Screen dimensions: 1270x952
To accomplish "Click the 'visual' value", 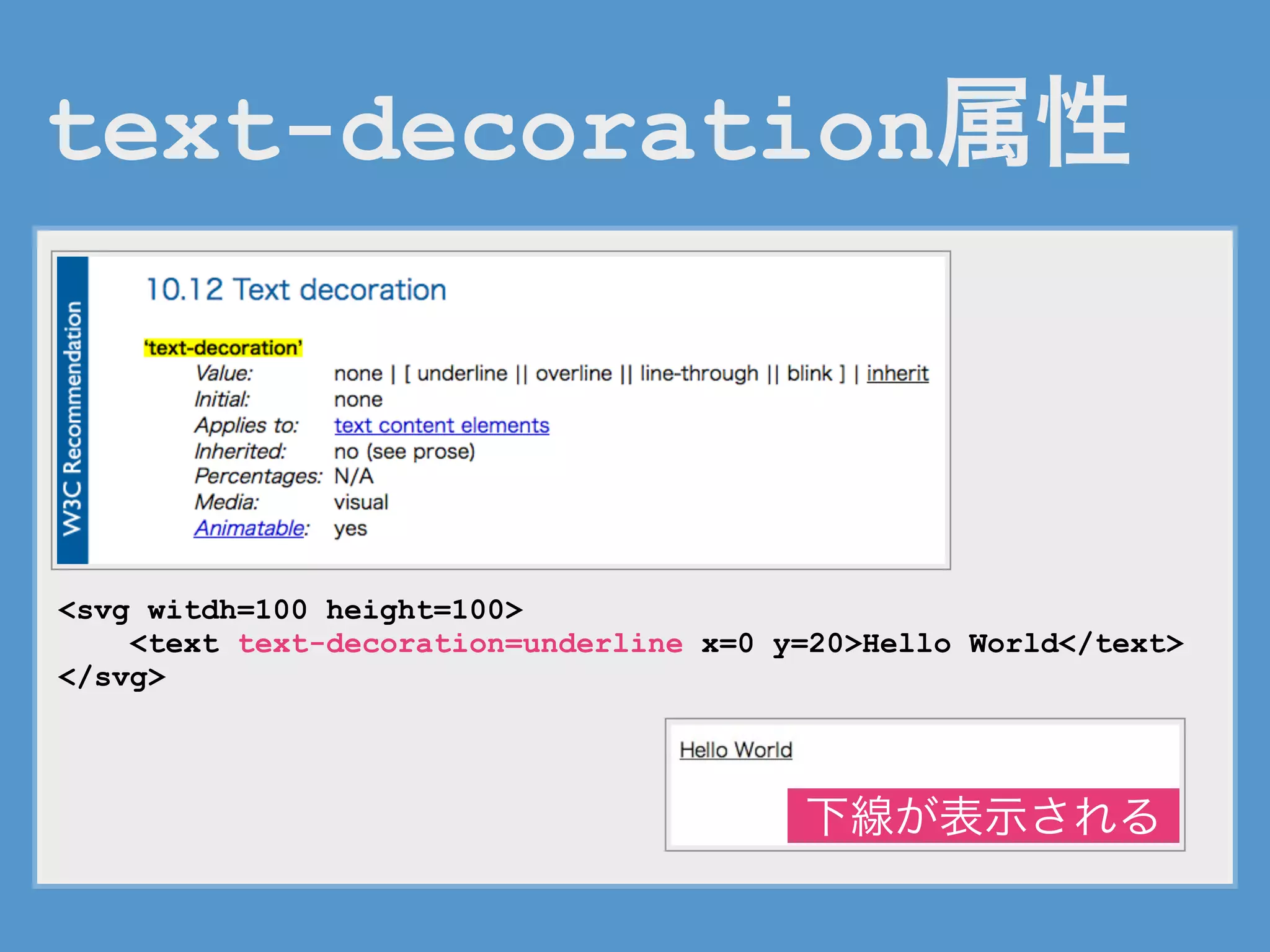I will tap(361, 502).
